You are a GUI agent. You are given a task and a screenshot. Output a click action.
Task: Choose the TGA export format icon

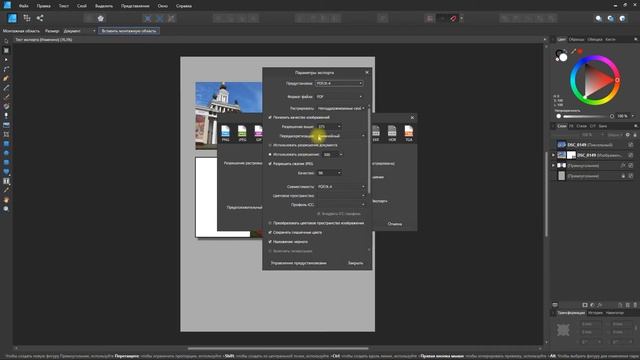click(409, 133)
